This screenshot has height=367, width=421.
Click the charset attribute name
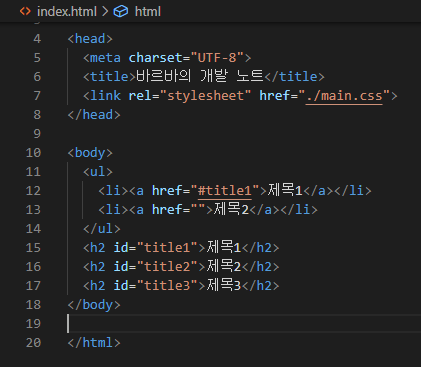pyautogui.click(x=155, y=58)
